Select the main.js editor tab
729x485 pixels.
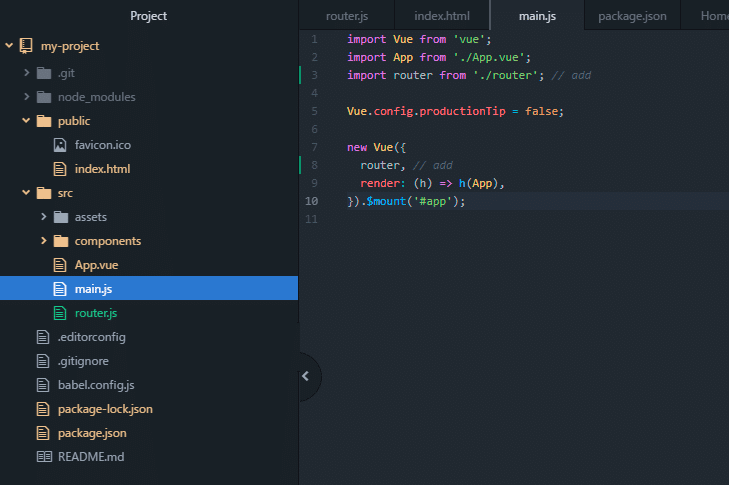[x=537, y=16]
